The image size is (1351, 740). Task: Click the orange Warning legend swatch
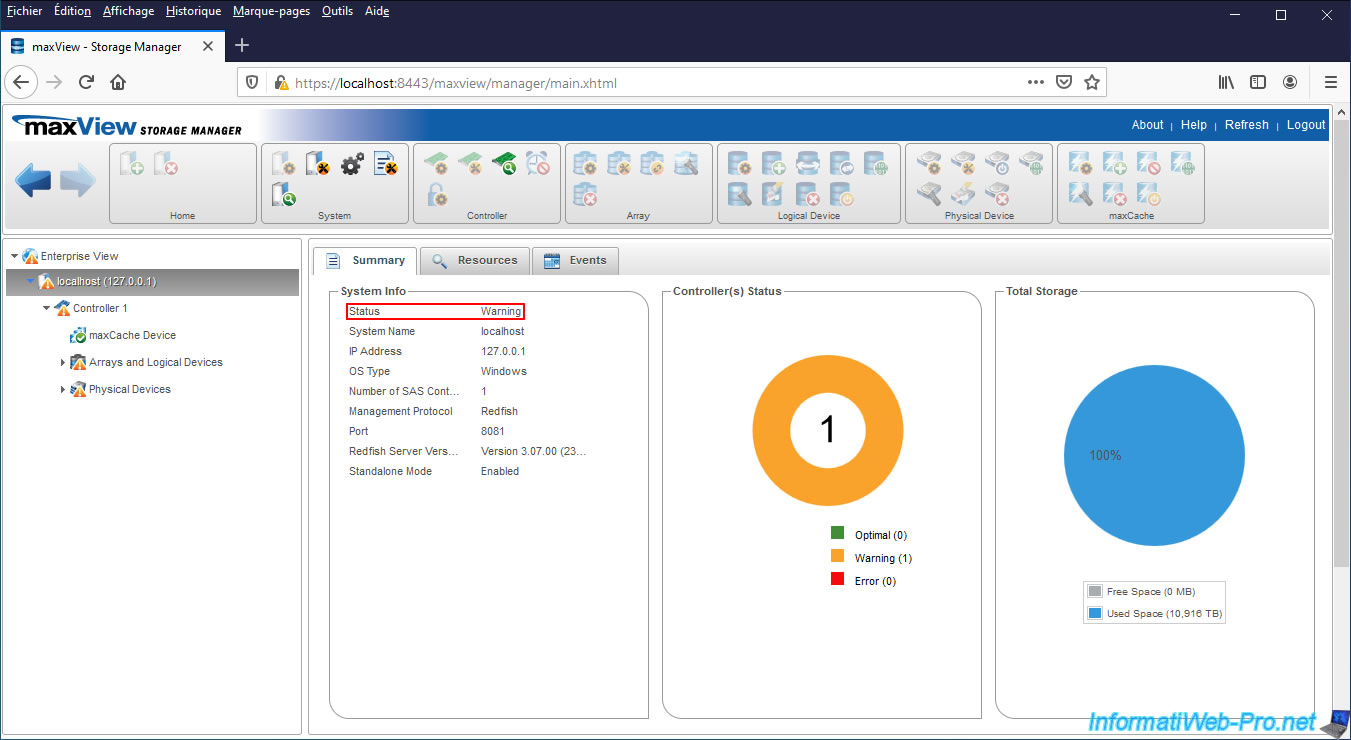pos(838,557)
